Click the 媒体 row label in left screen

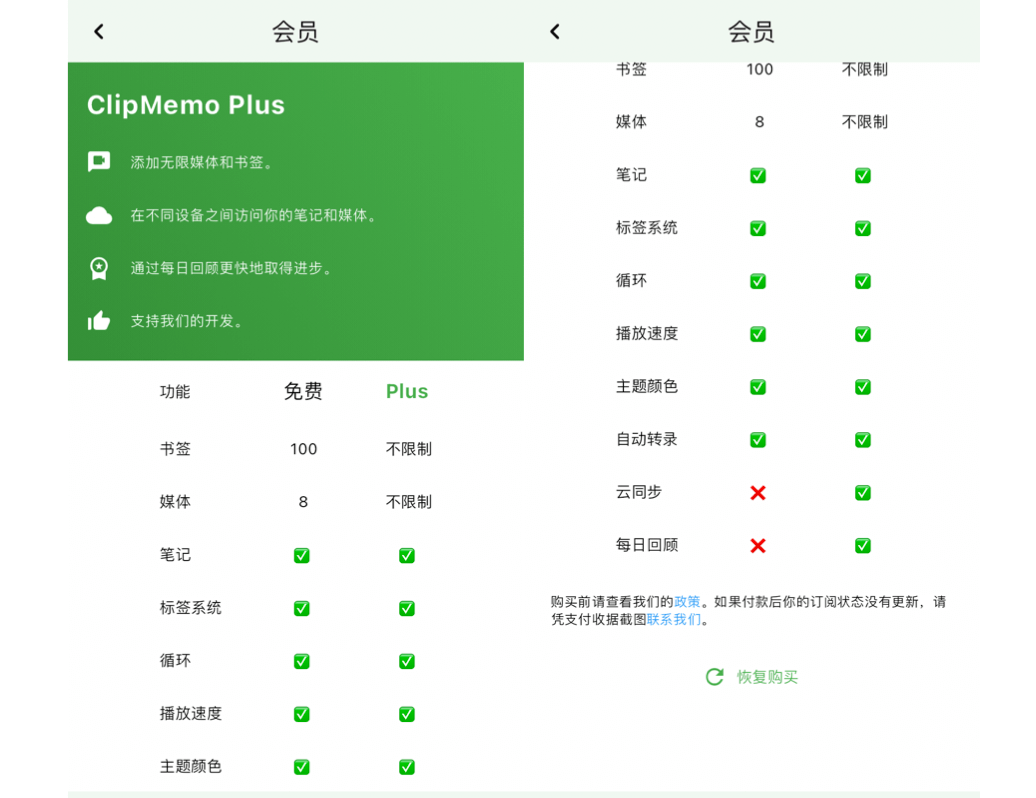click(175, 502)
